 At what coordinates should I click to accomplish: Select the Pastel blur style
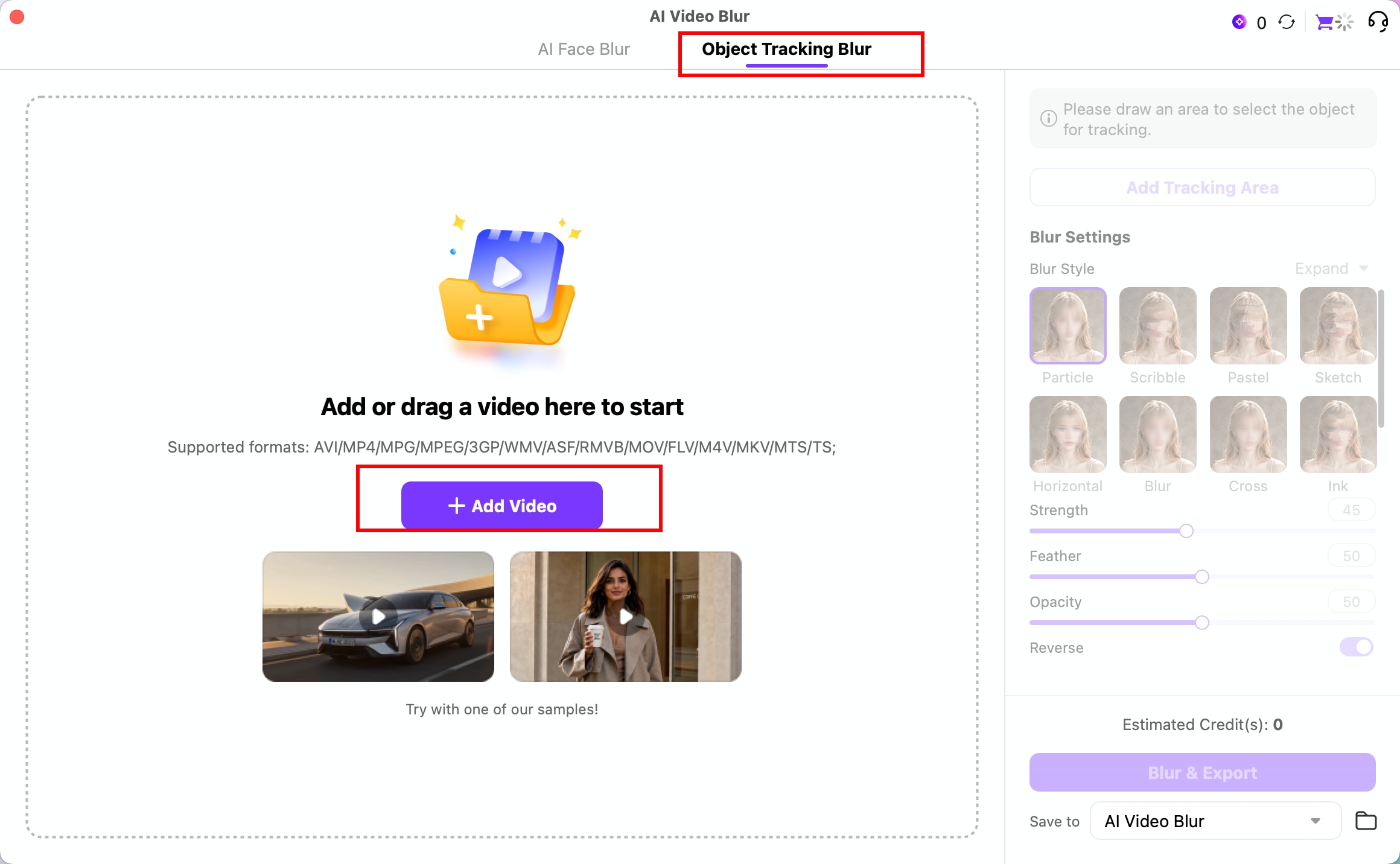tap(1248, 326)
